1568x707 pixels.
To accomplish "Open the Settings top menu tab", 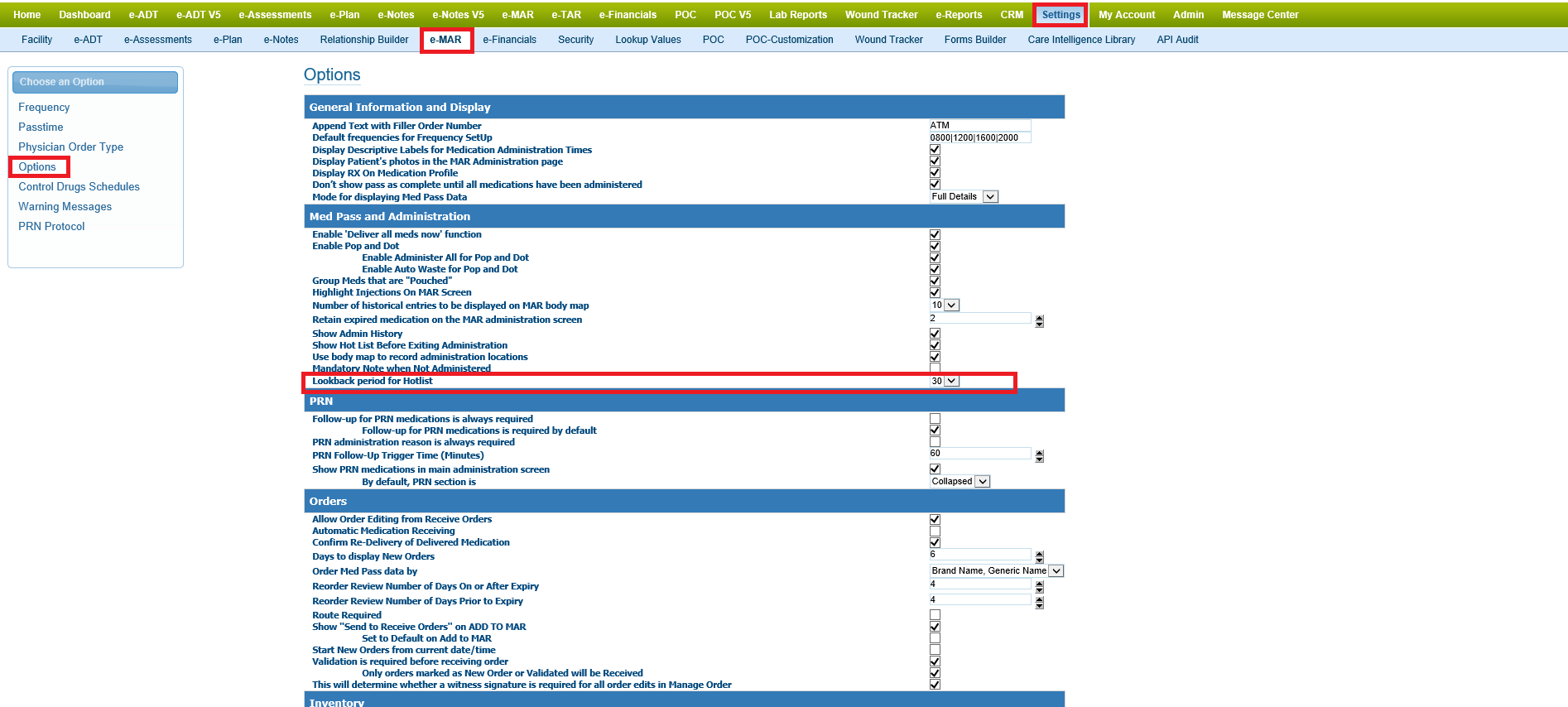I will coord(1061,15).
